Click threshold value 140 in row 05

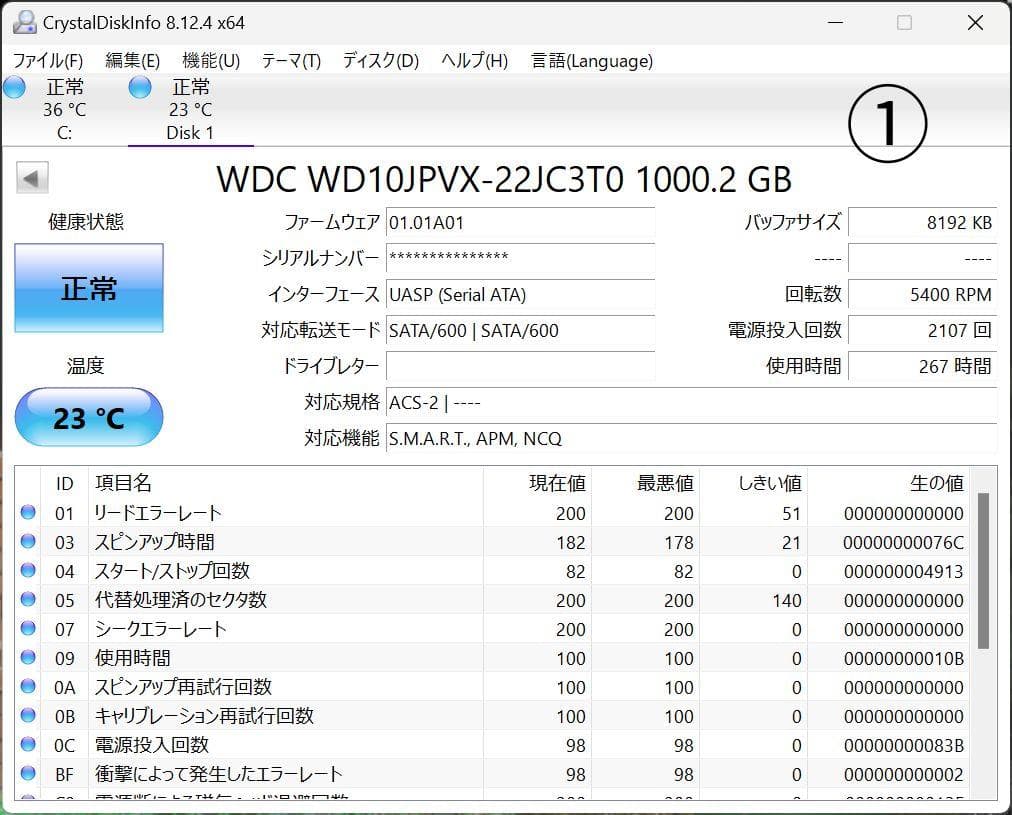pyautogui.click(x=787, y=601)
